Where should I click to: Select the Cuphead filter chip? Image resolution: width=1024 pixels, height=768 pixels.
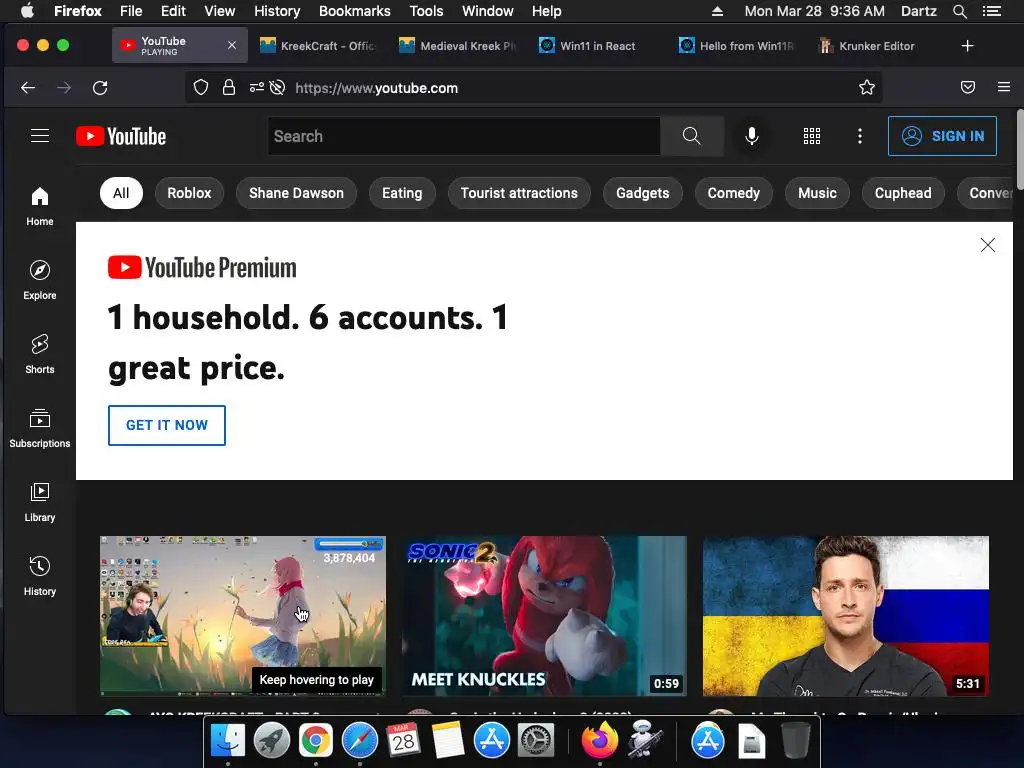point(903,193)
